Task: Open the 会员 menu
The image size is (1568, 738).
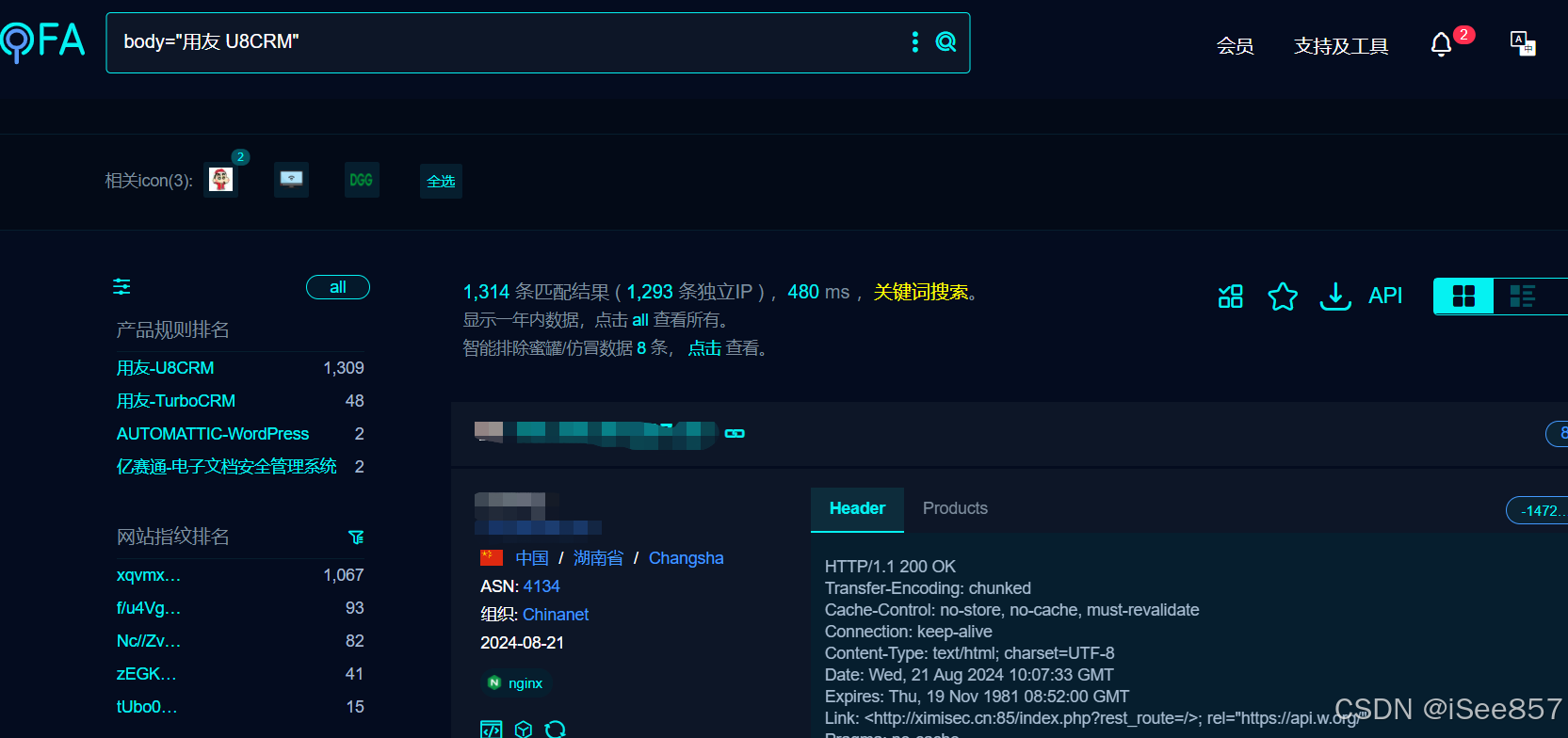Action: click(x=1235, y=45)
